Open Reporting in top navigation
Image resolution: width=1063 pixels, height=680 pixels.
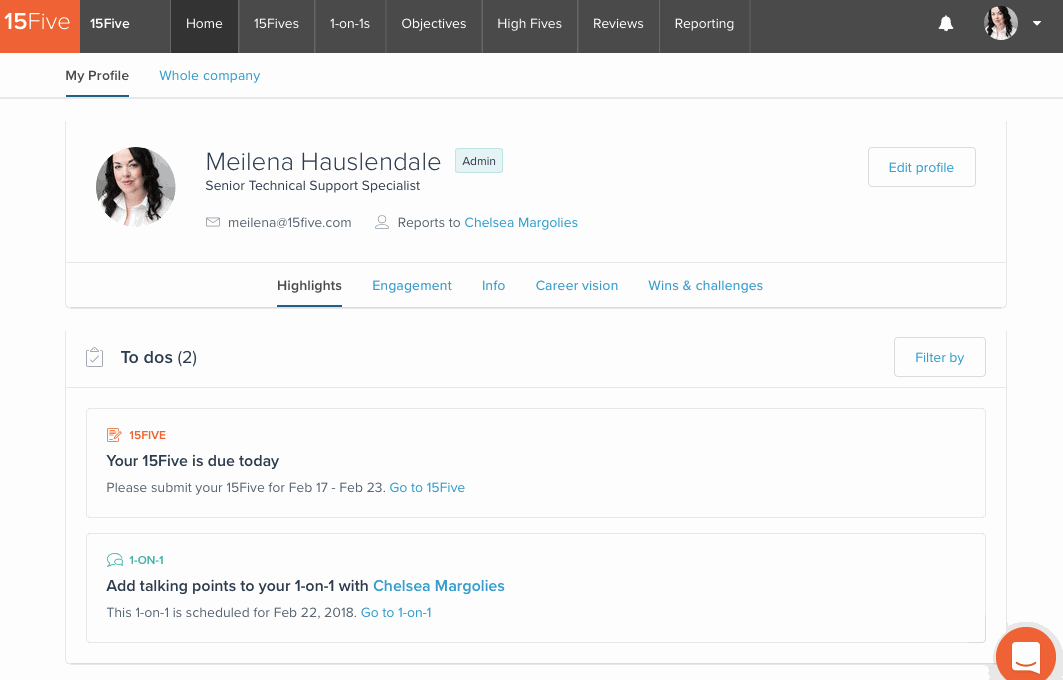(x=704, y=24)
